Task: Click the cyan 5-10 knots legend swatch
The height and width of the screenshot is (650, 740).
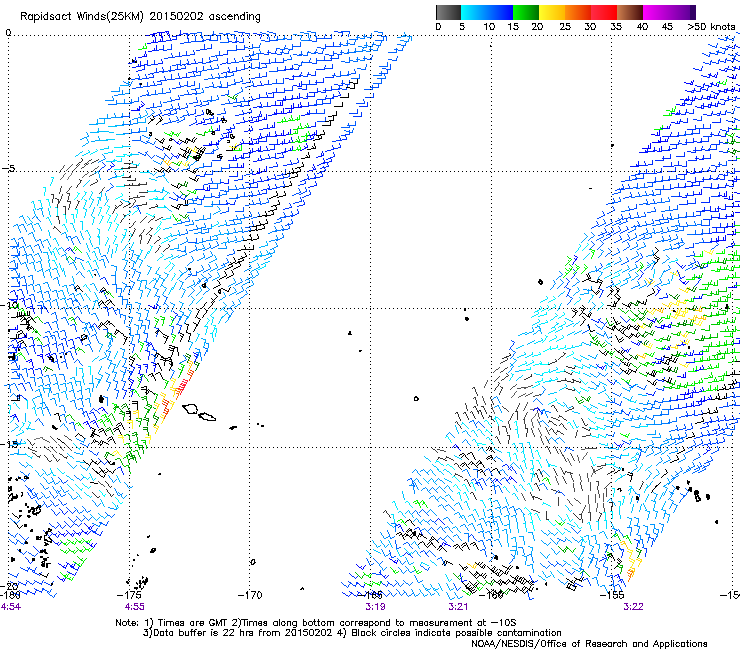Action: [474, 12]
